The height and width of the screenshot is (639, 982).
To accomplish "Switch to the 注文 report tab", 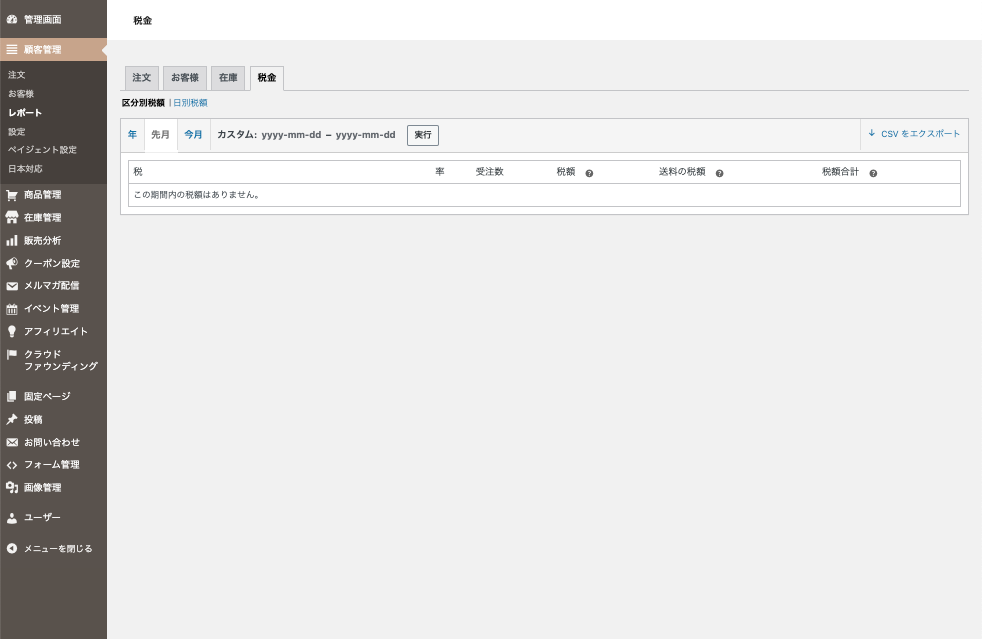I will point(141,78).
